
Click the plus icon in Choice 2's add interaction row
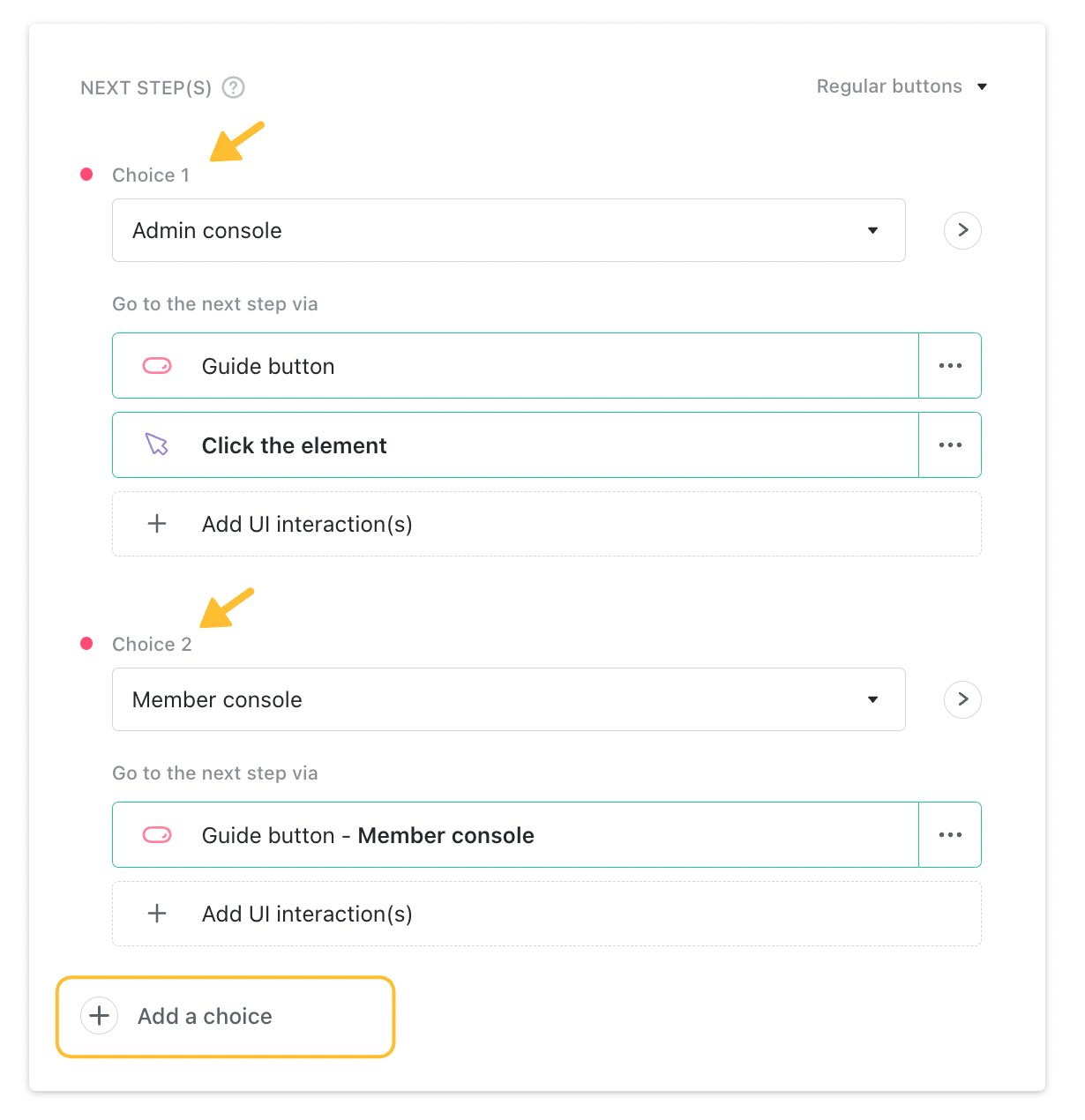tap(157, 914)
